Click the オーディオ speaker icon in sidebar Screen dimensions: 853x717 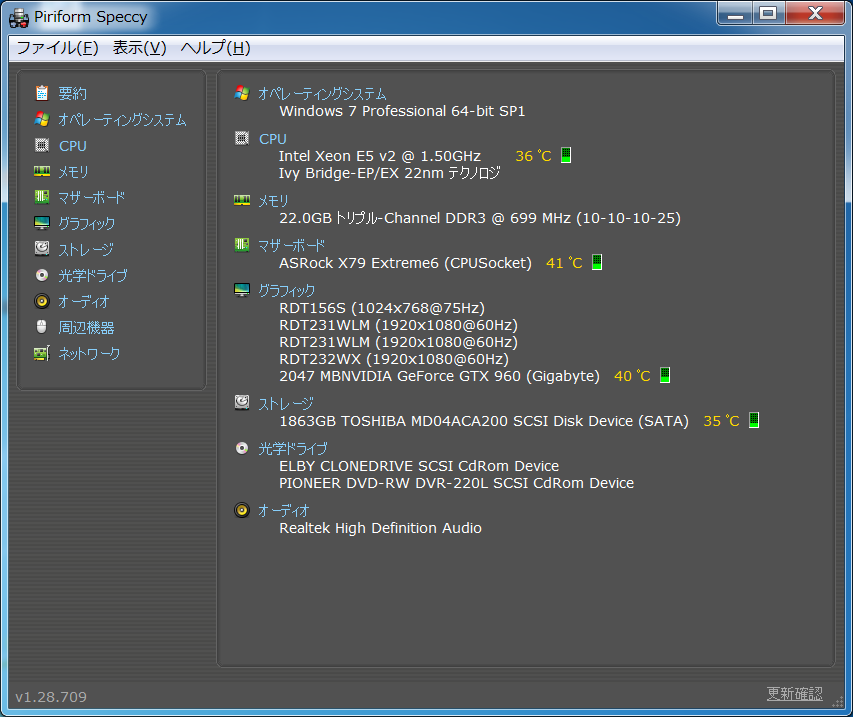pos(42,301)
